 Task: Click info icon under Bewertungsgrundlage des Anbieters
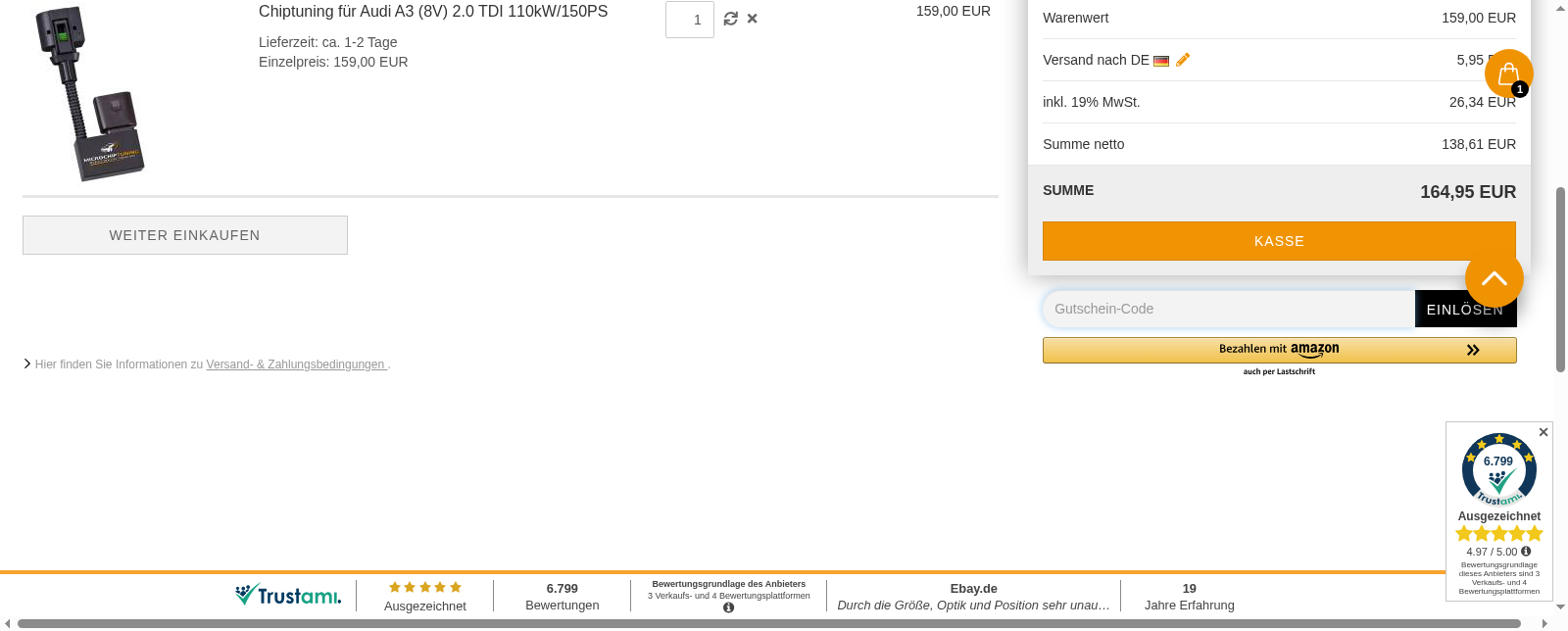coord(728,607)
